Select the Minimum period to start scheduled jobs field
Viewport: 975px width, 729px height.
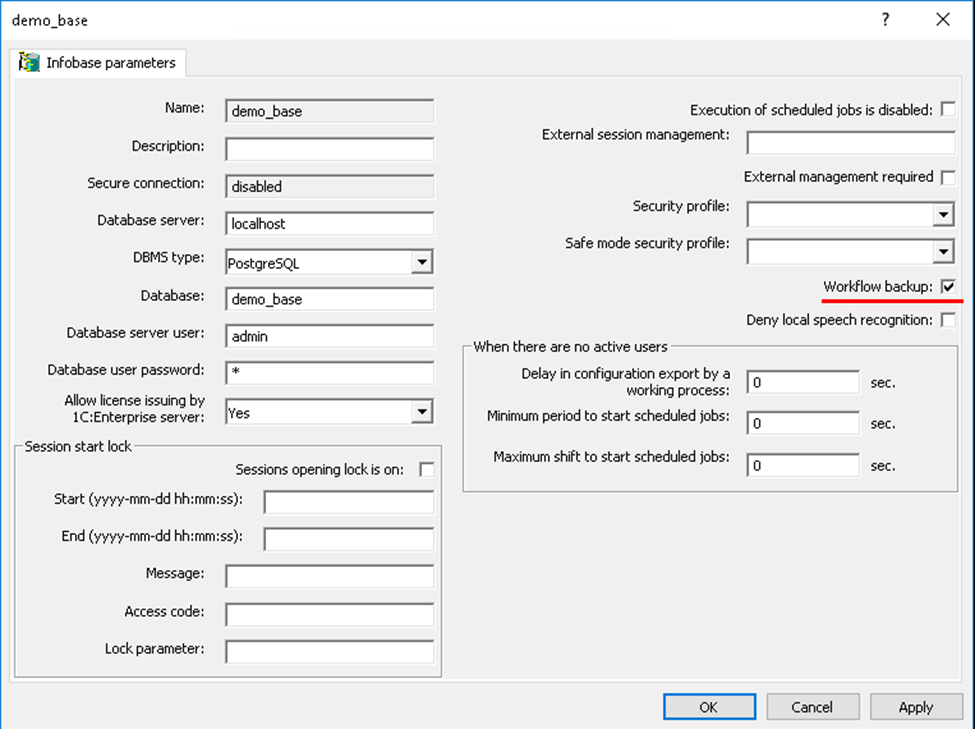coord(803,423)
